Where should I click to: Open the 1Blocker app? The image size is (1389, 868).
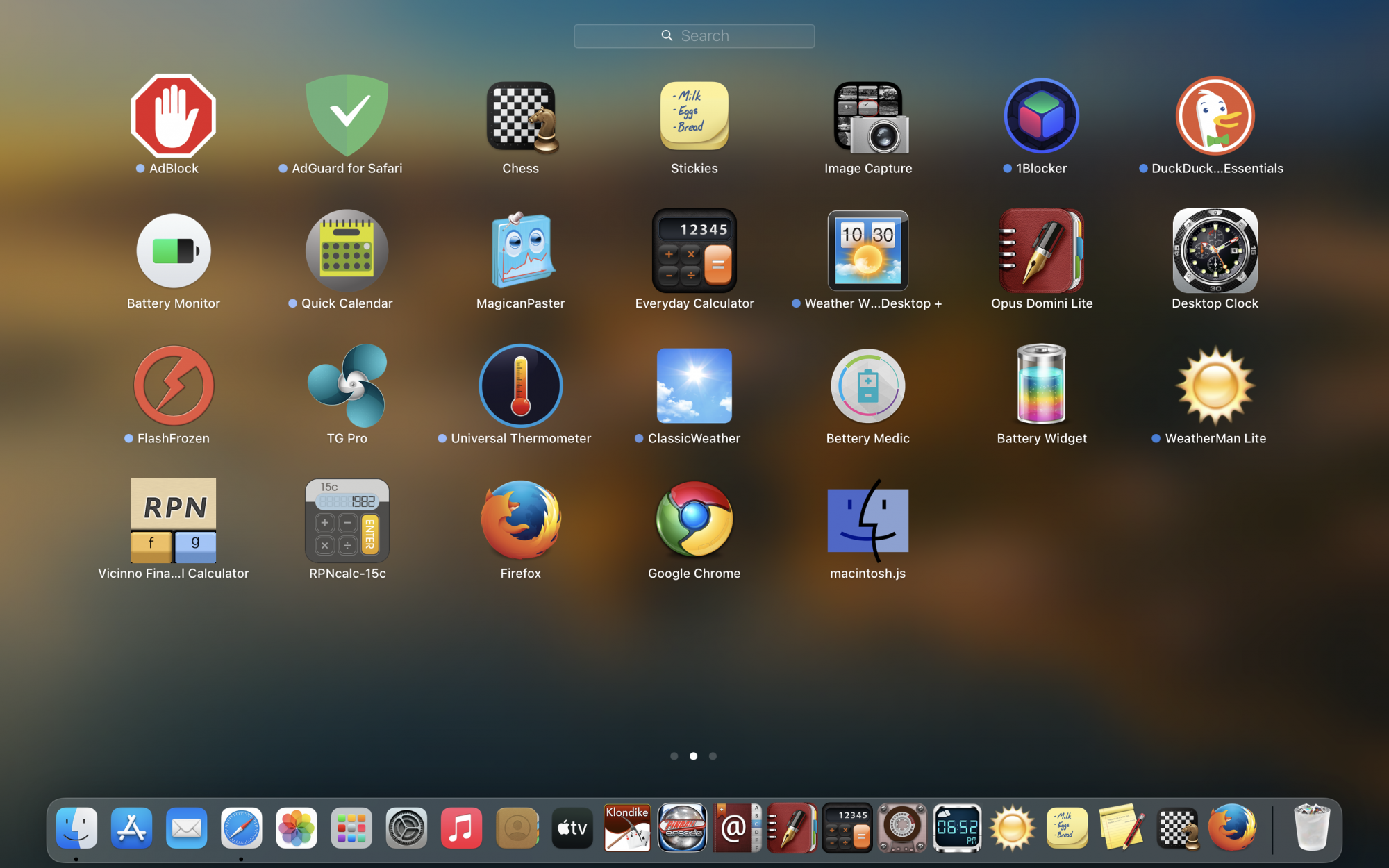(x=1041, y=116)
